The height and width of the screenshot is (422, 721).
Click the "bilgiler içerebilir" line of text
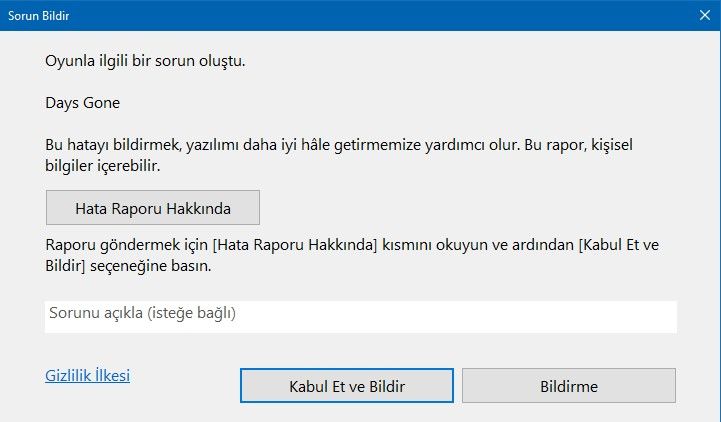(102, 165)
